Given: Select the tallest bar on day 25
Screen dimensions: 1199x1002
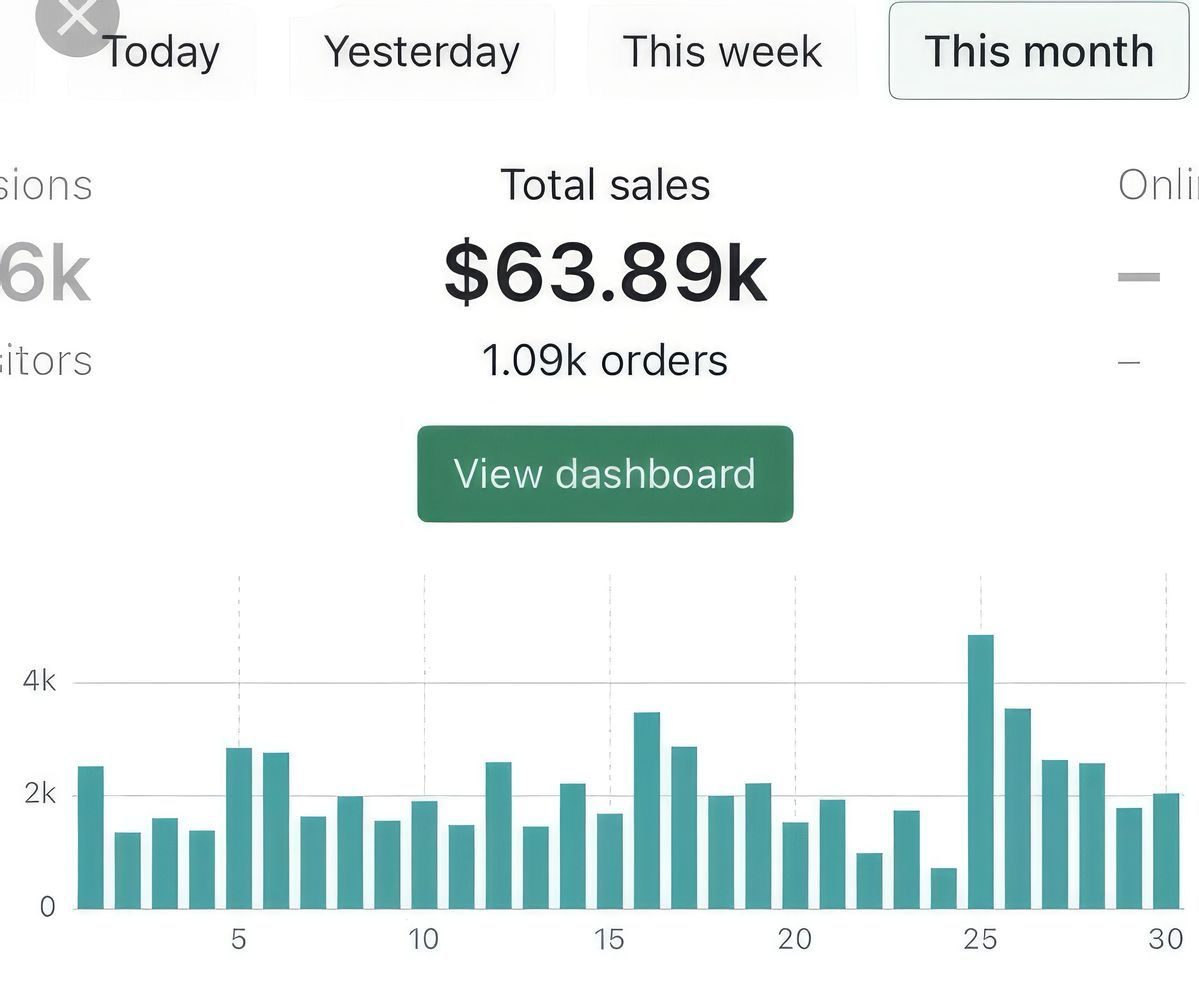Looking at the screenshot, I should (x=981, y=772).
